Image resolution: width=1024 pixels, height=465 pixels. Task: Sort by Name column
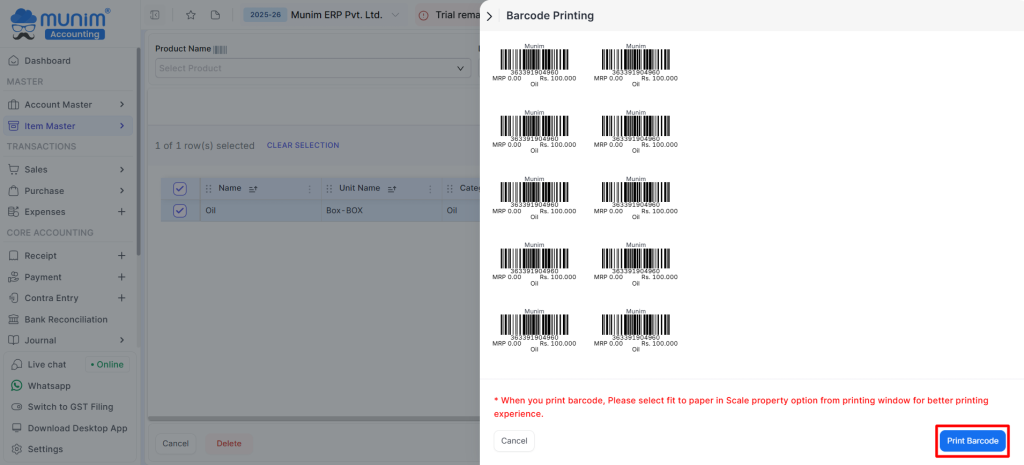[x=254, y=188]
